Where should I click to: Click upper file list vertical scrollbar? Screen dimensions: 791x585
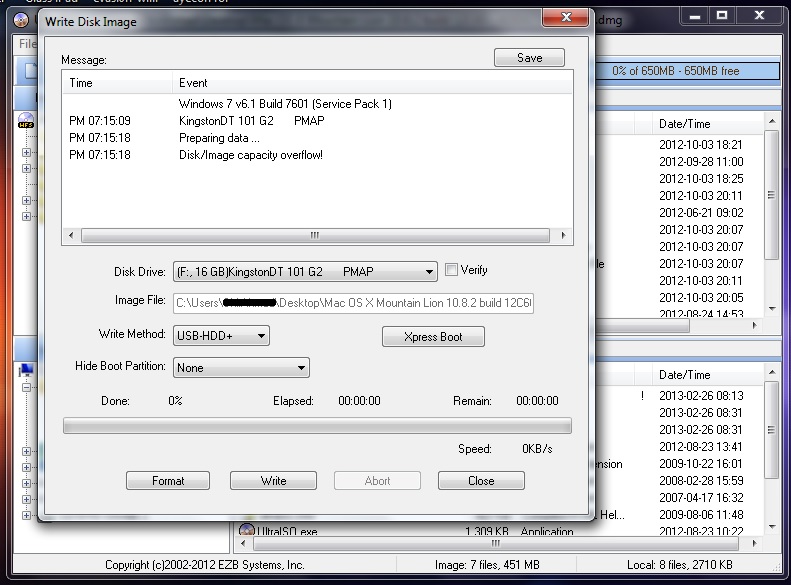(771, 195)
